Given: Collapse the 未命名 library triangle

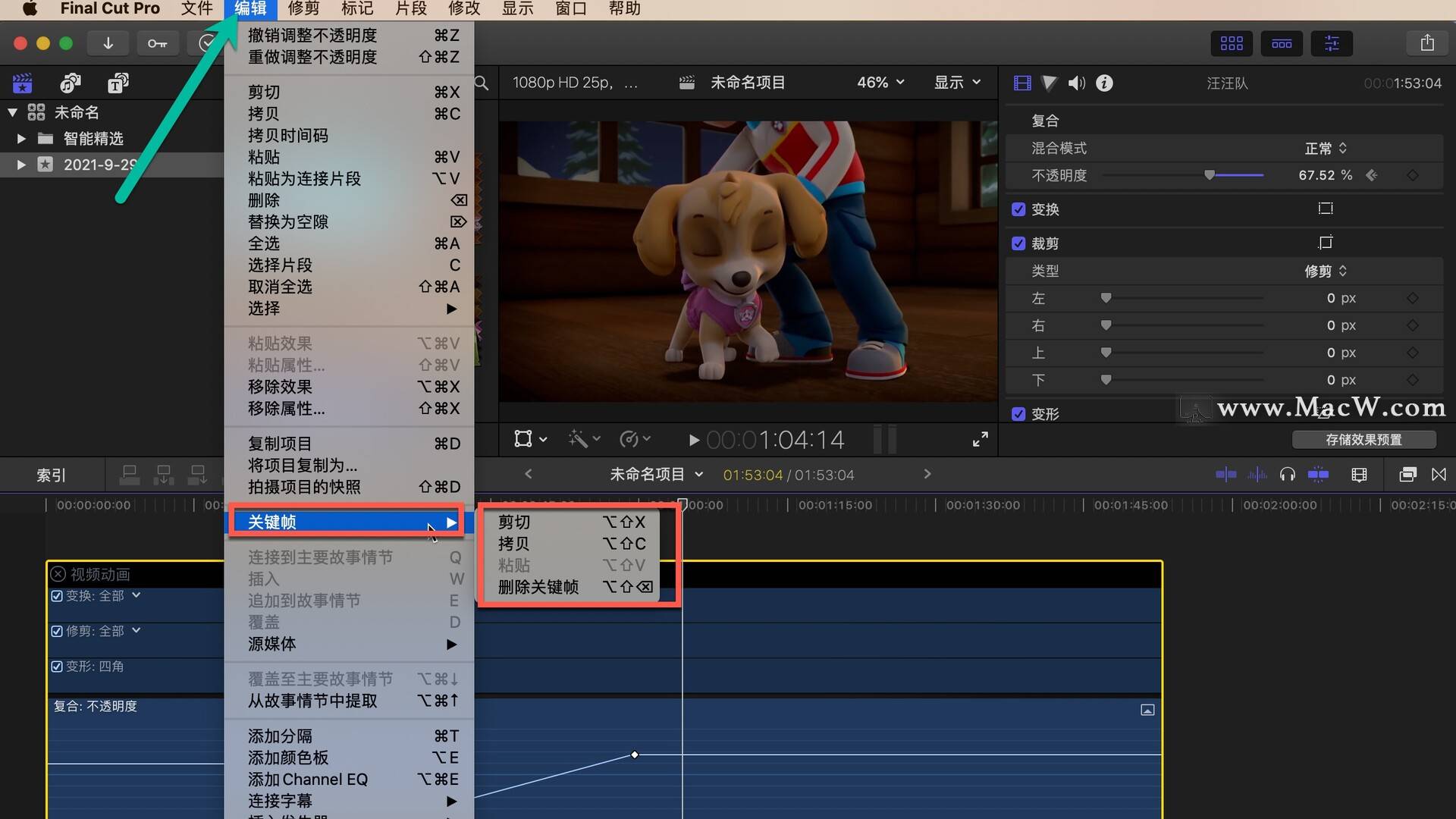Looking at the screenshot, I should pos(12,113).
